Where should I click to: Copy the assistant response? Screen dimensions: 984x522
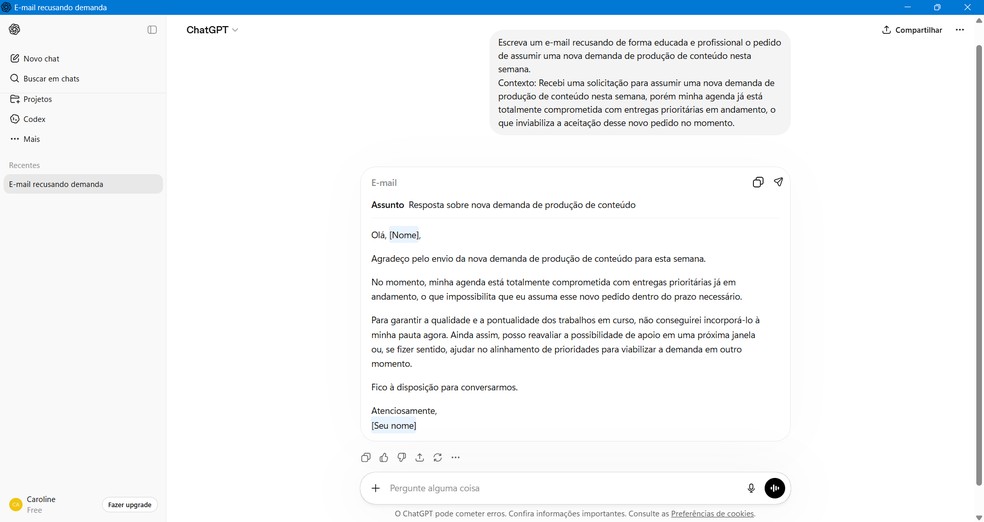(x=366, y=457)
